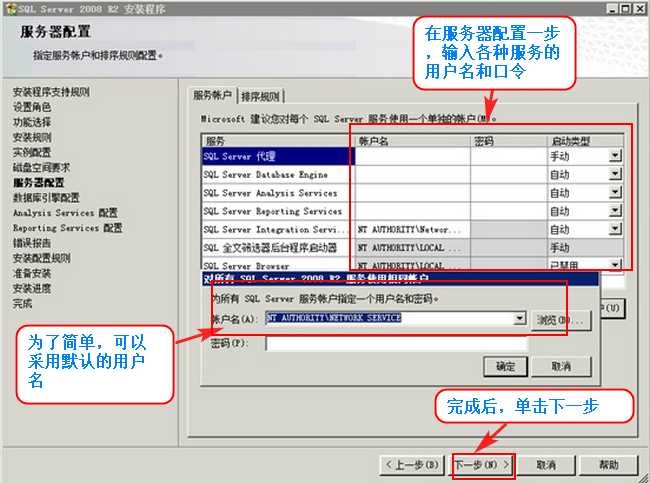Select 安装配置规则 step in sidebar
650x483 pixels.
click(41, 258)
